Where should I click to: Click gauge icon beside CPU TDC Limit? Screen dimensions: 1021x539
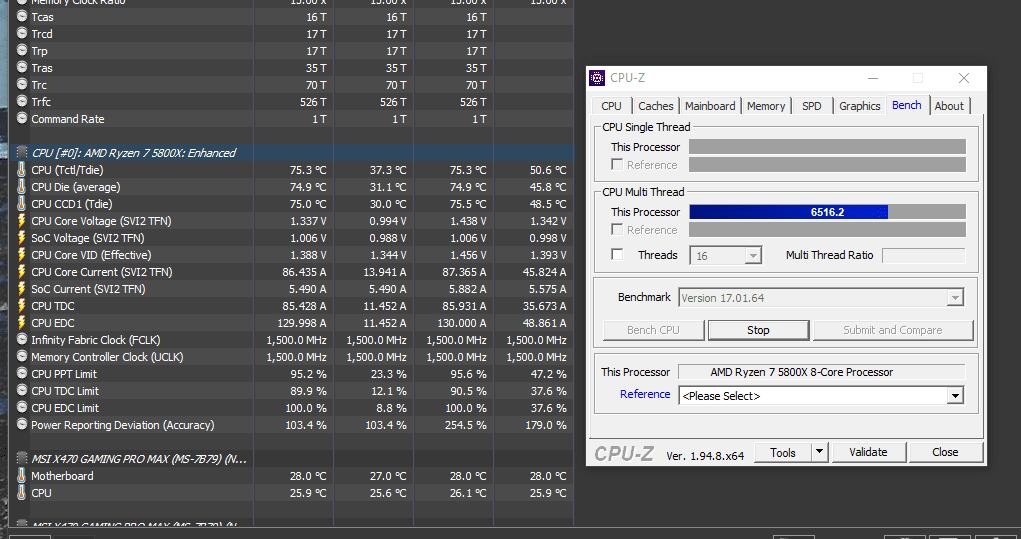click(21, 390)
